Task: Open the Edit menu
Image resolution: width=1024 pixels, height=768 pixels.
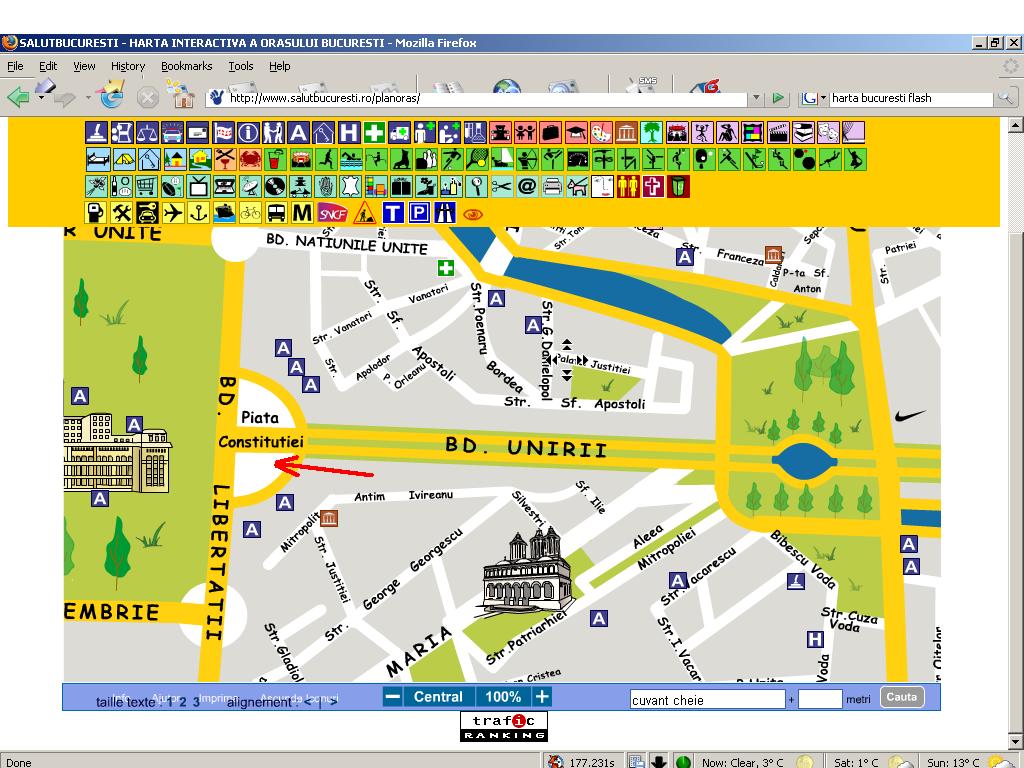Action: 48,66
